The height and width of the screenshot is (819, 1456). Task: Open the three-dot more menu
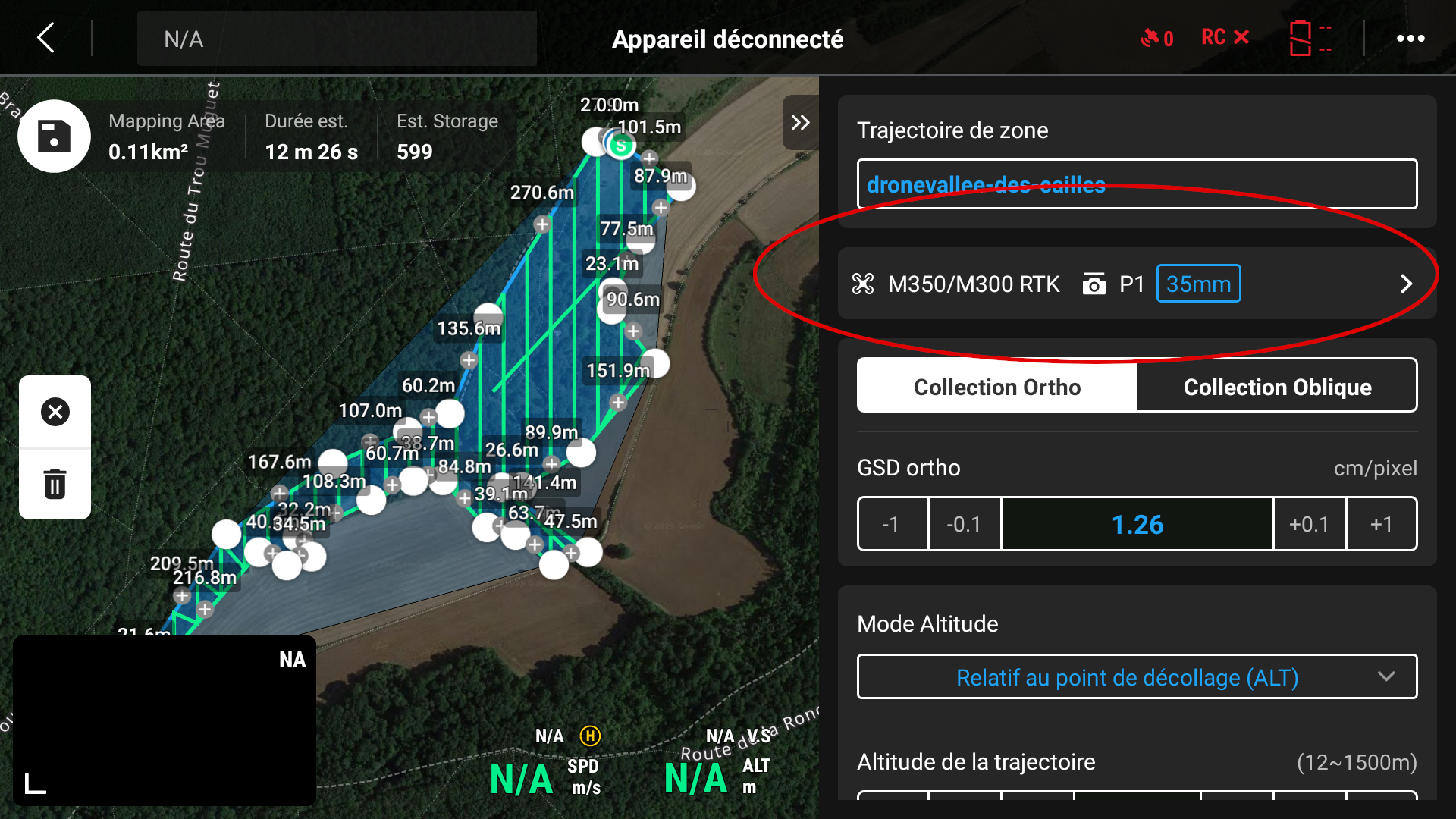click(x=1410, y=38)
